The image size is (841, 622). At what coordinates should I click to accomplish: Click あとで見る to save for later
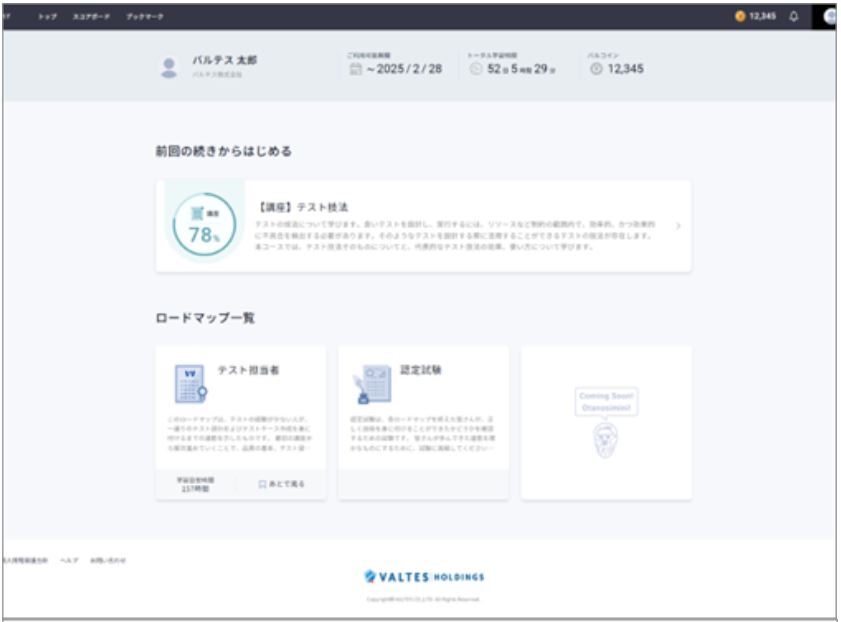[x=282, y=484]
